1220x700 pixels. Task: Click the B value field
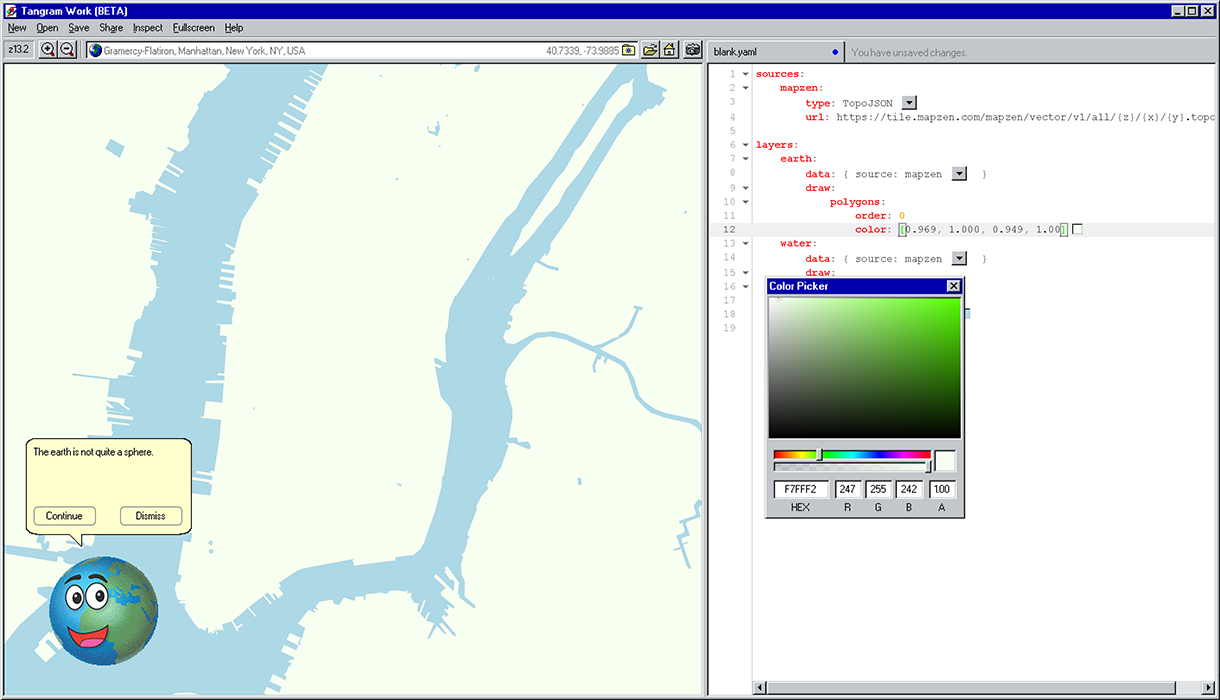tap(910, 490)
